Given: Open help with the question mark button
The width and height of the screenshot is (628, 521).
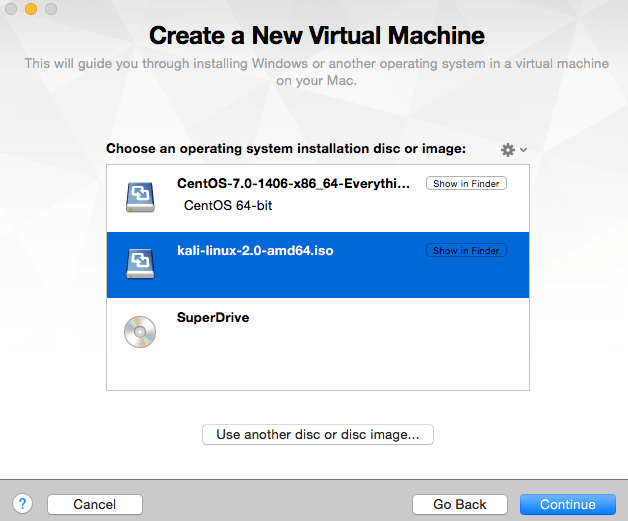Looking at the screenshot, I should pyautogui.click(x=23, y=504).
